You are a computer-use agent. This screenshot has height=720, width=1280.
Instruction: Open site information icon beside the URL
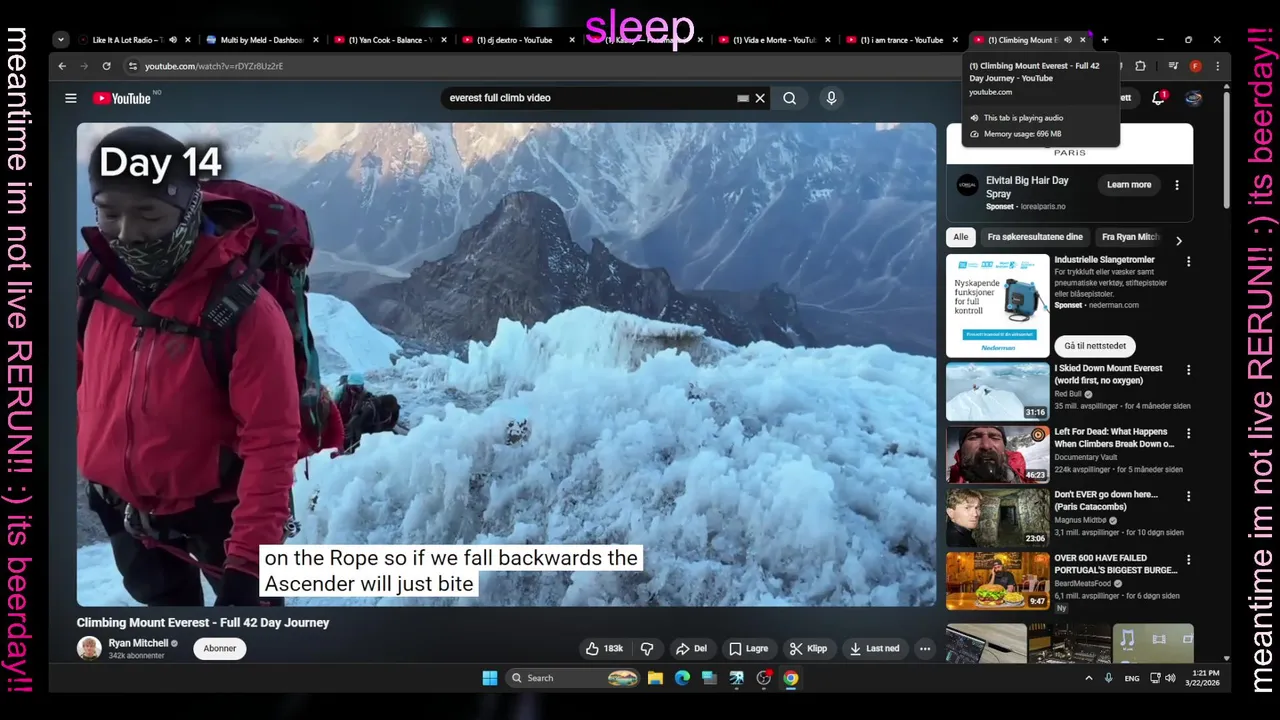[132, 66]
